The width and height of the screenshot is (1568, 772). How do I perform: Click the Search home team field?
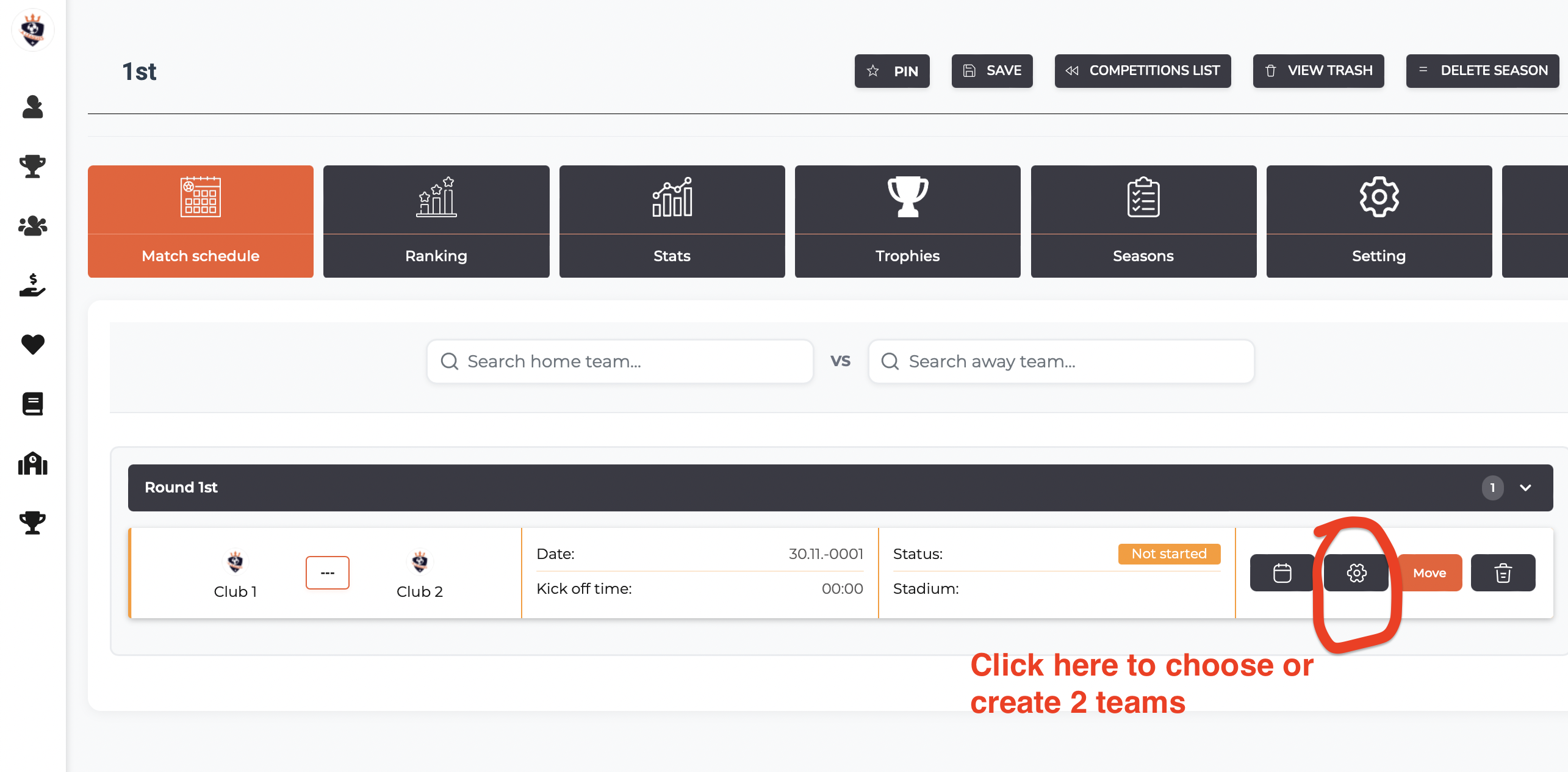(x=619, y=361)
